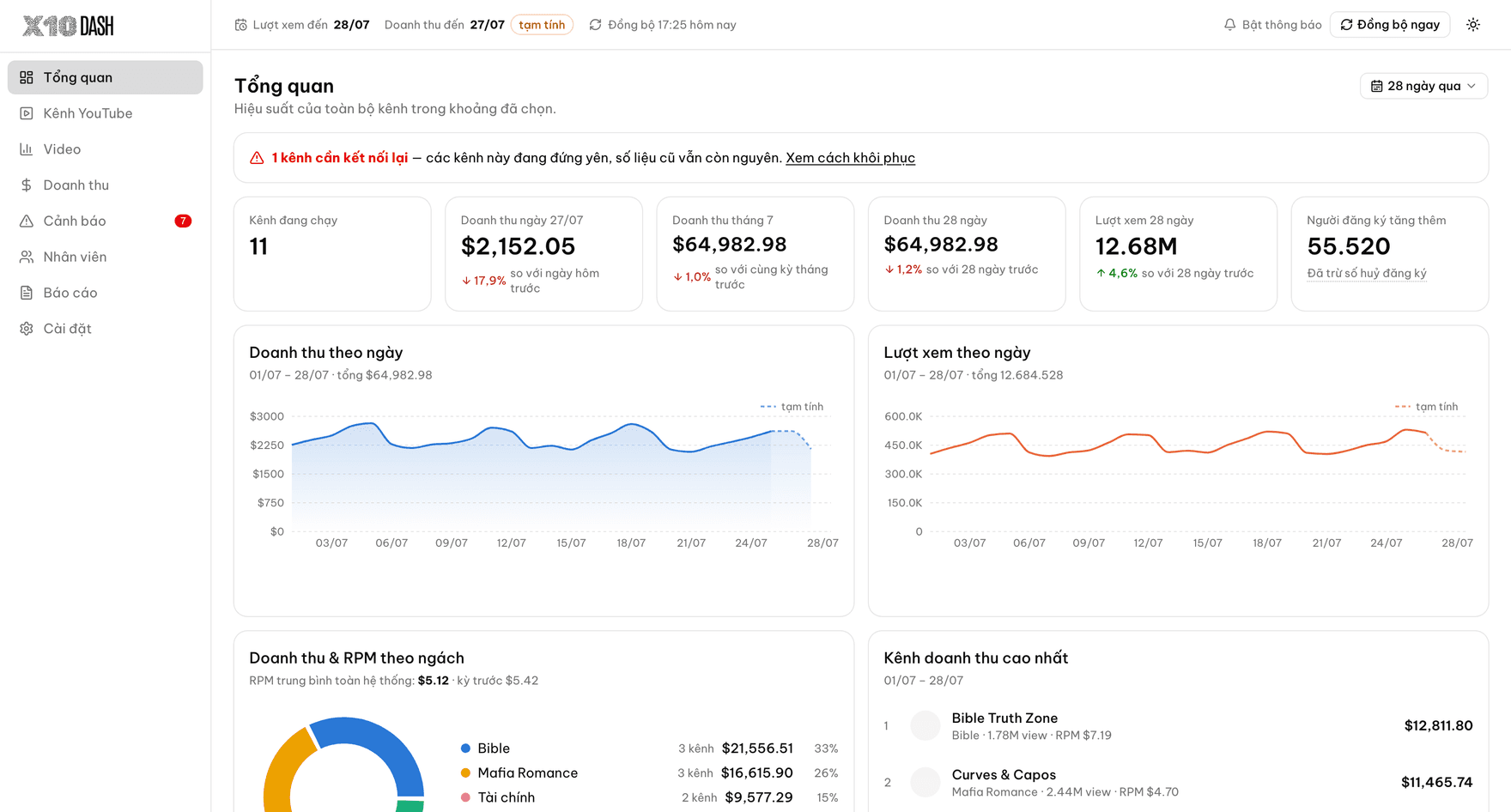
Task: Click the tạm tính legend in the revenue chart
Action: [792, 407]
